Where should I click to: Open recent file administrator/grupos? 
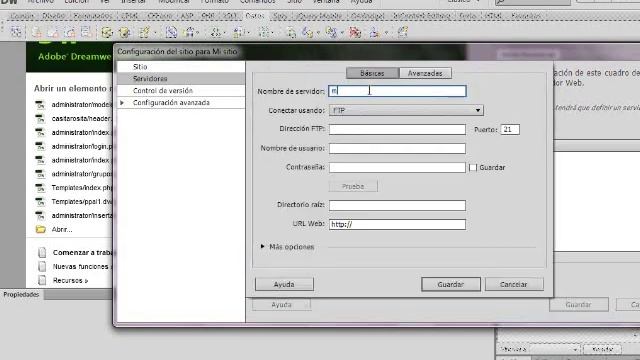[82, 174]
